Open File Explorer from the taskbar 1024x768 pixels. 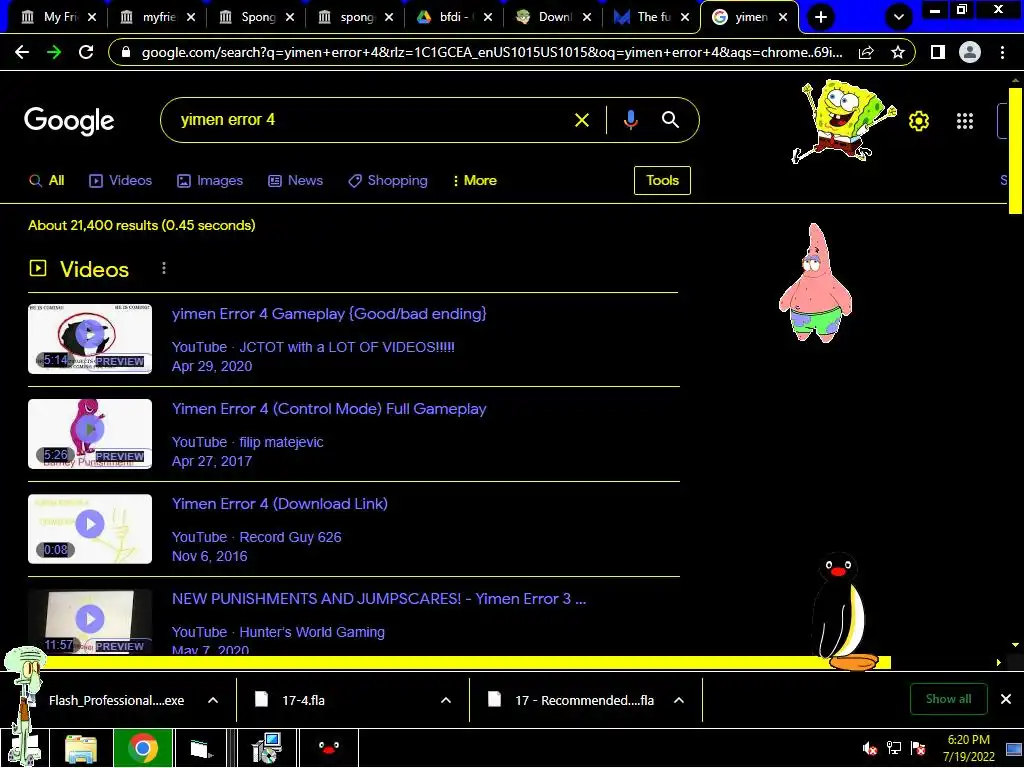click(81, 748)
